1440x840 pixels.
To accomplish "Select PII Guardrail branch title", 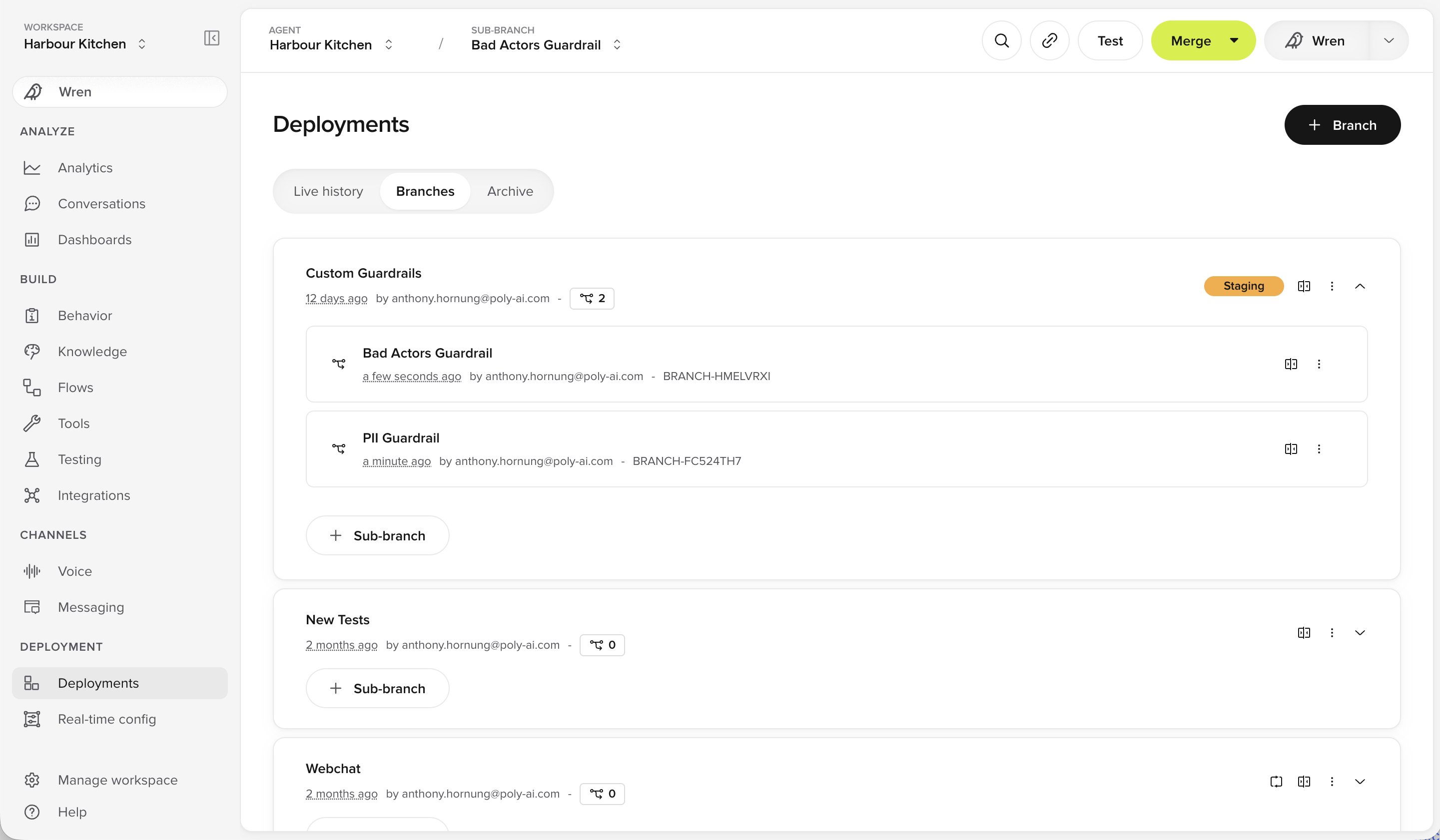I will click(x=401, y=438).
